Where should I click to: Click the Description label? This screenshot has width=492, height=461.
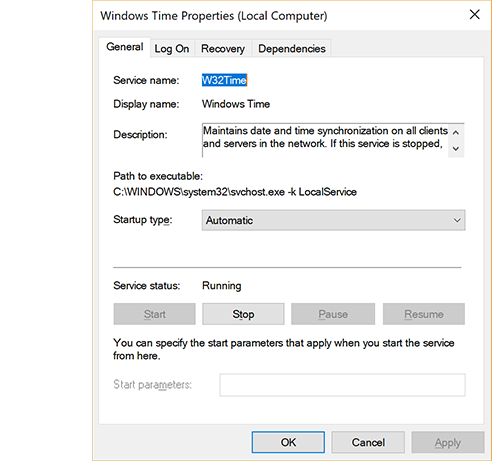coord(140,135)
